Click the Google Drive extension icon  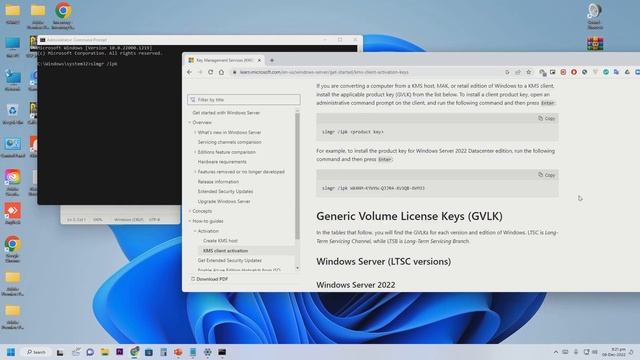point(627,72)
